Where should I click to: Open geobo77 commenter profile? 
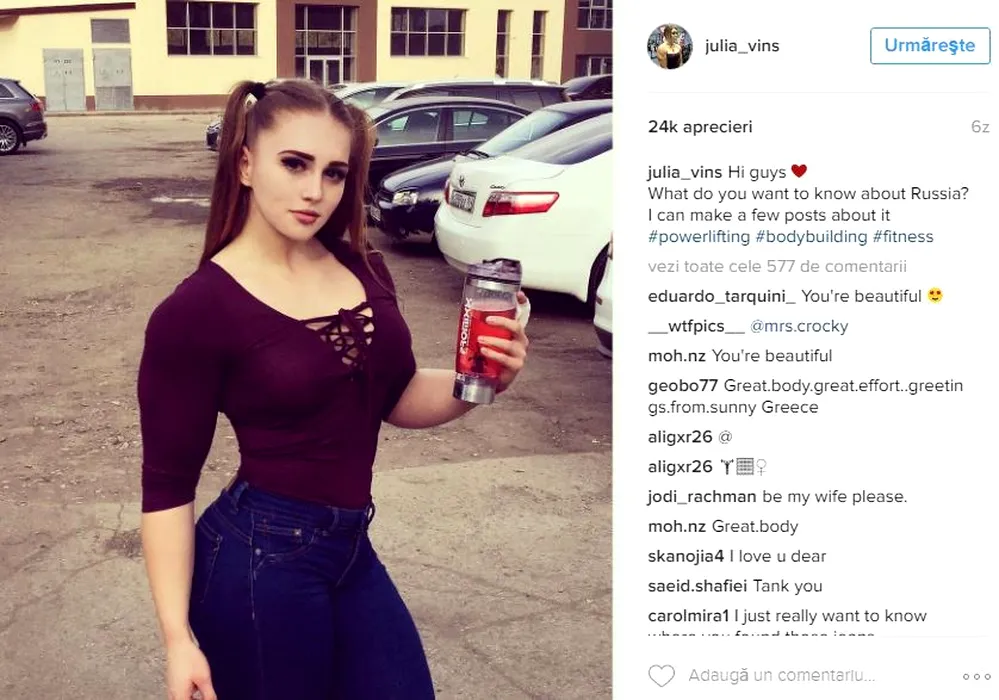click(x=682, y=386)
